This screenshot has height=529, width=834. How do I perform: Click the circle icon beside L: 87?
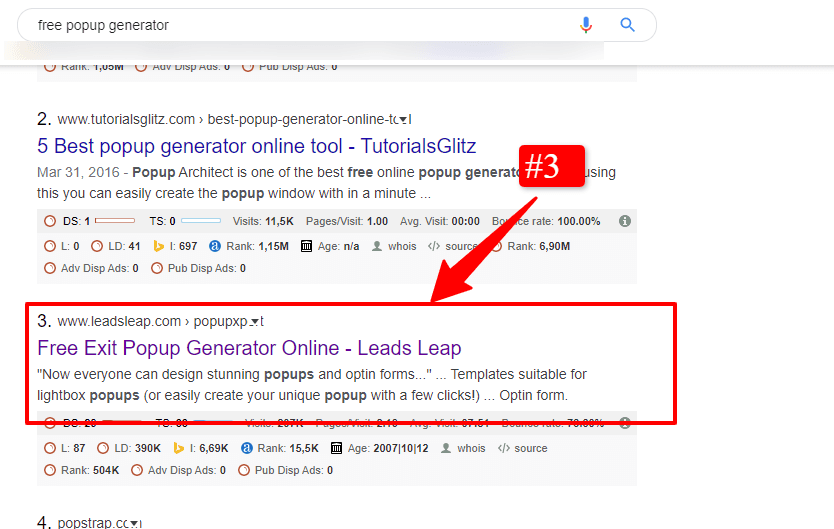click(x=50, y=448)
